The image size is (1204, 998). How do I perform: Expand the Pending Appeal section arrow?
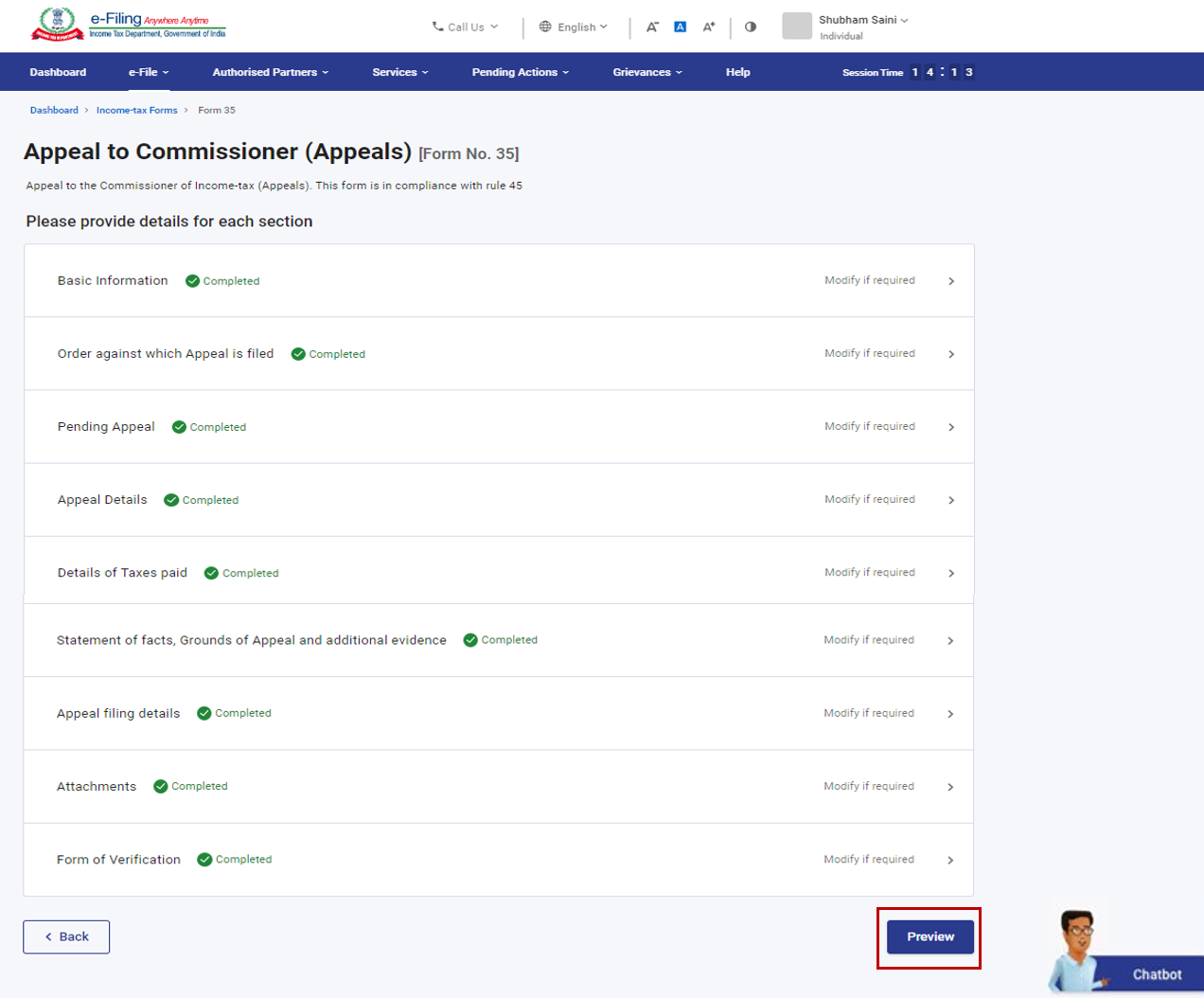[951, 427]
